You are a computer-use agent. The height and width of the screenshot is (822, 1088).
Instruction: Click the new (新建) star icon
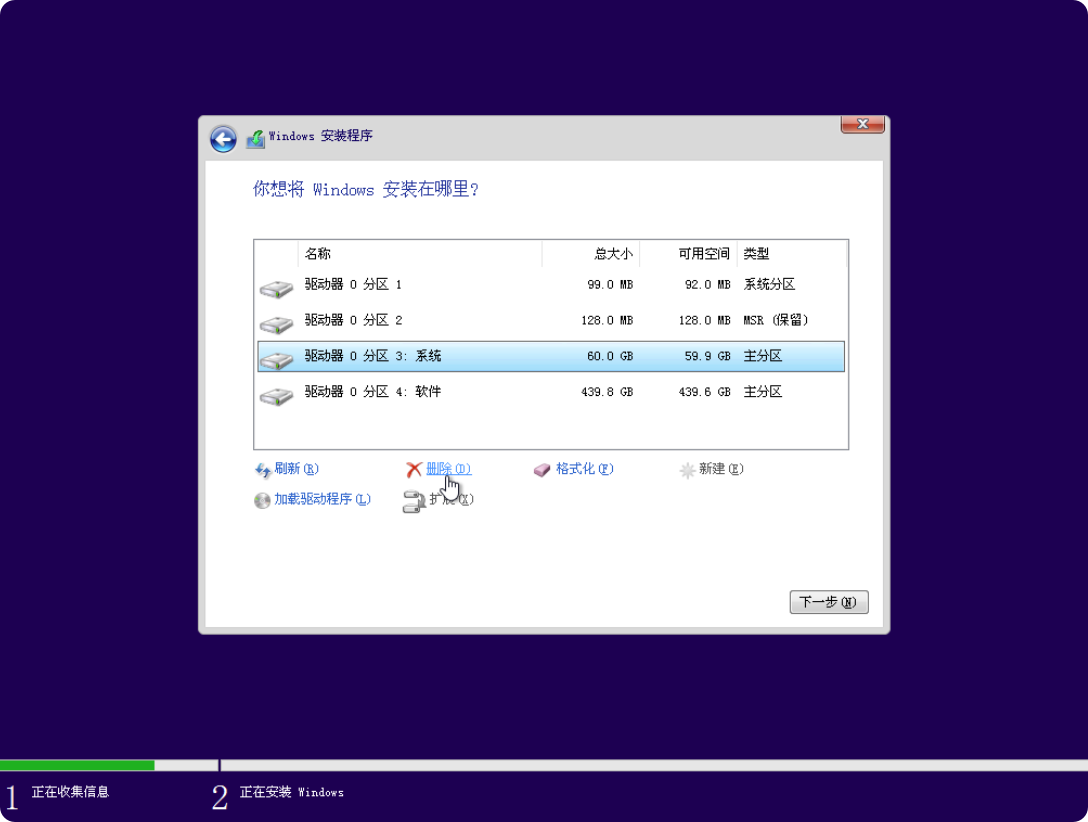tap(687, 470)
